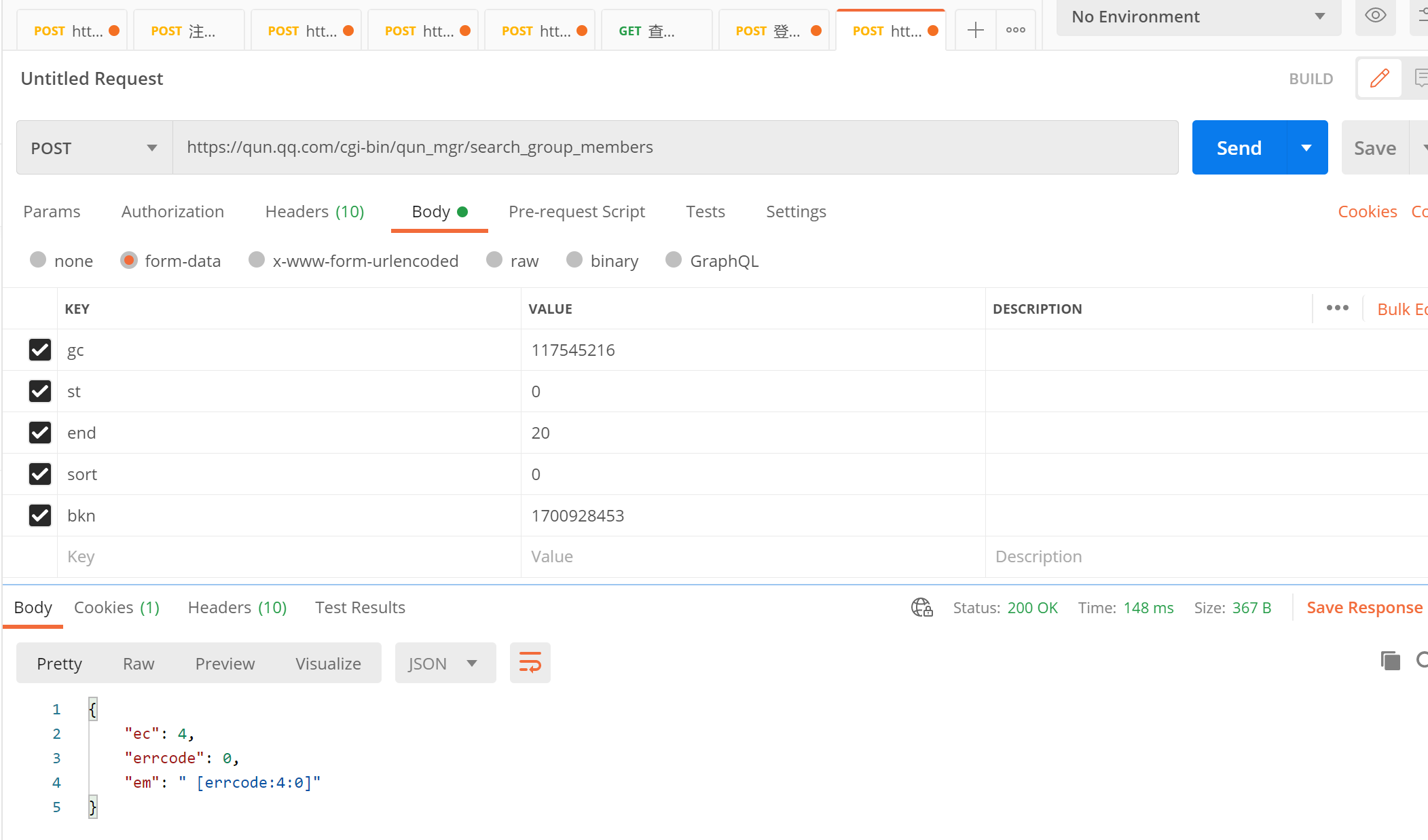Uncheck the gc parameter checkbox
This screenshot has width=1428, height=840.
tap(40, 350)
